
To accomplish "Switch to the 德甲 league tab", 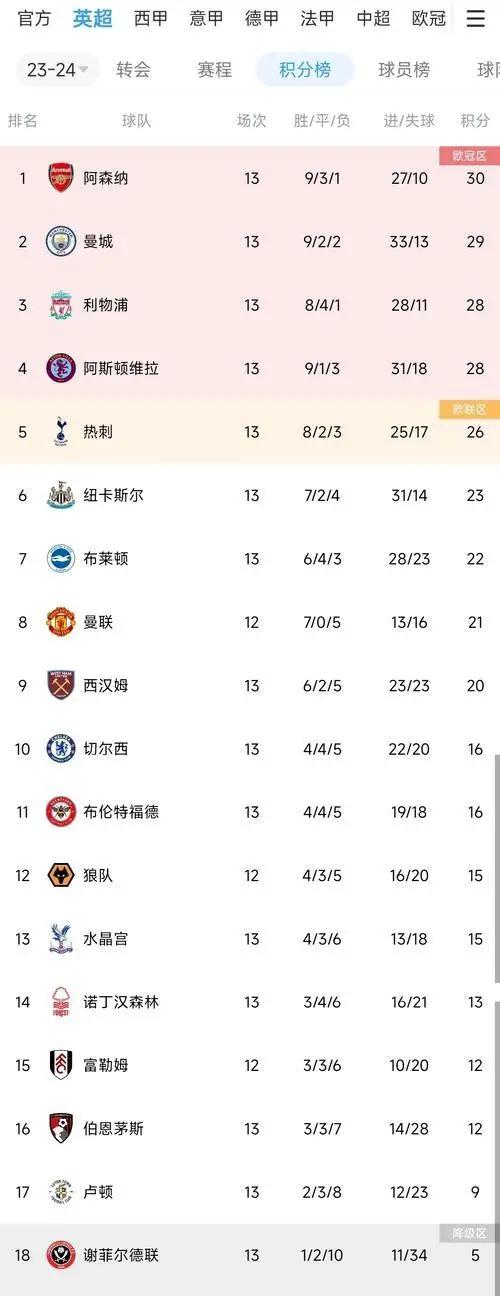I will (262, 19).
